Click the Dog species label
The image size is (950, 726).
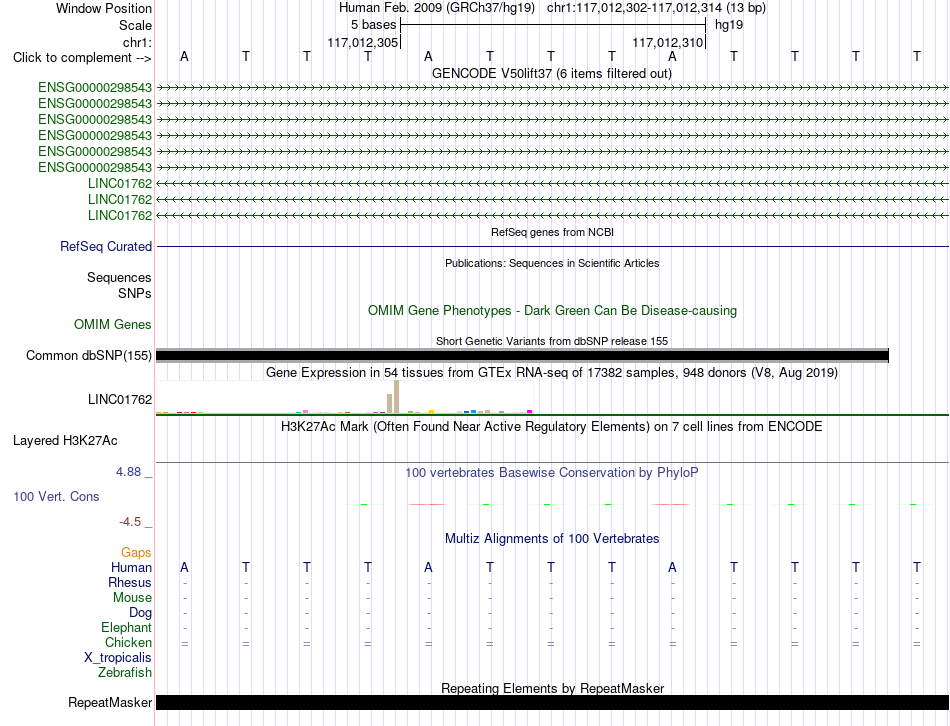click(140, 613)
